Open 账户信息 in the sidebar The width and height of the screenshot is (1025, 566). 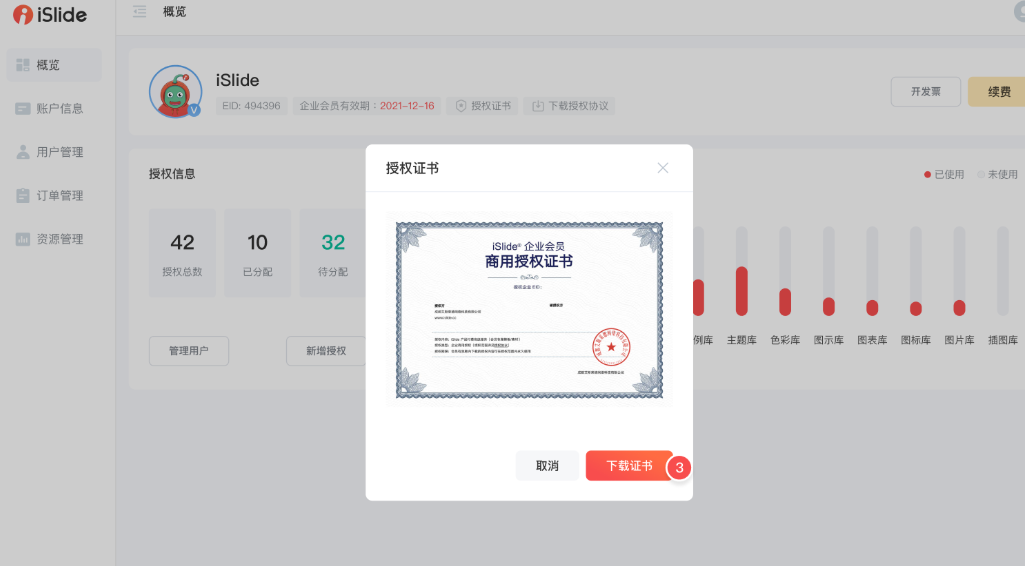59,109
